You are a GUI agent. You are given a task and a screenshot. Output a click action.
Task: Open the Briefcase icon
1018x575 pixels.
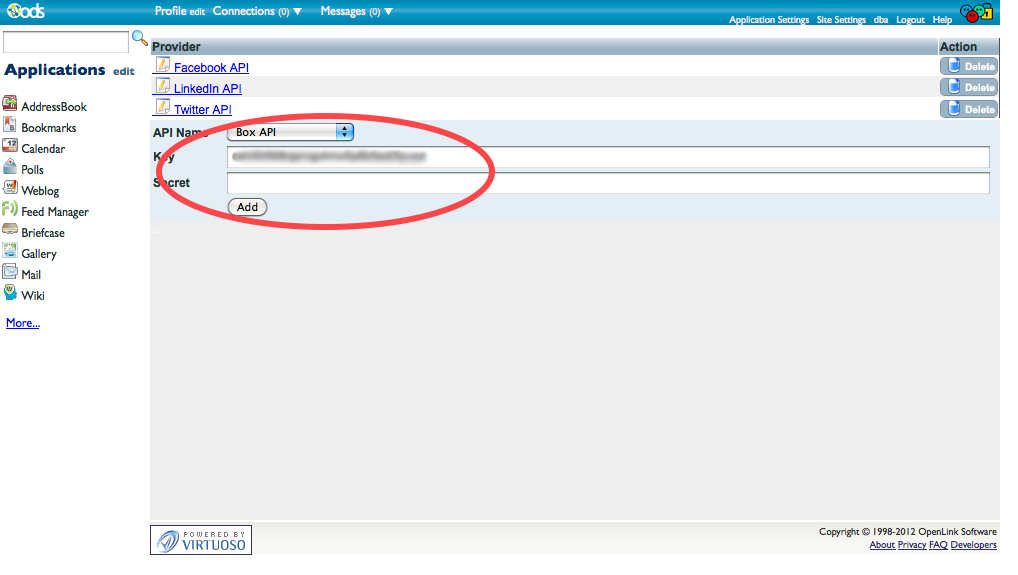click(10, 231)
